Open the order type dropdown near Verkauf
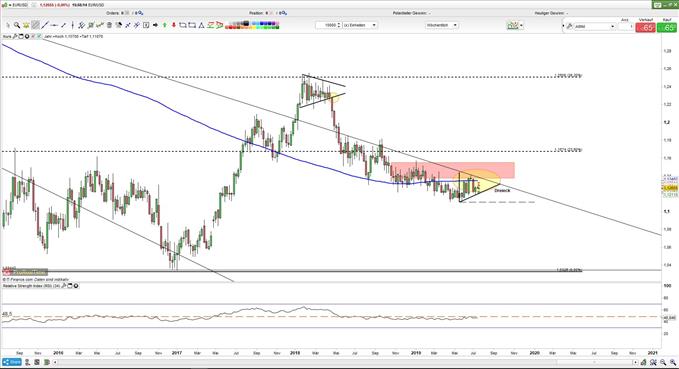Screen dimensions: 679x369 [x=594, y=26]
